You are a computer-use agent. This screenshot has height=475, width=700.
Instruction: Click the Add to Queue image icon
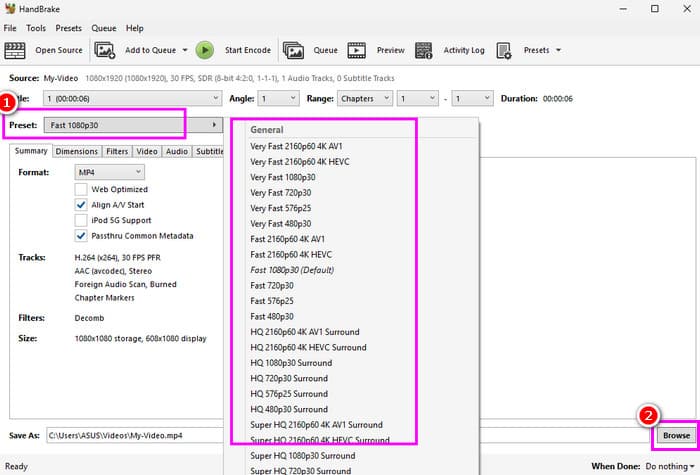point(105,50)
